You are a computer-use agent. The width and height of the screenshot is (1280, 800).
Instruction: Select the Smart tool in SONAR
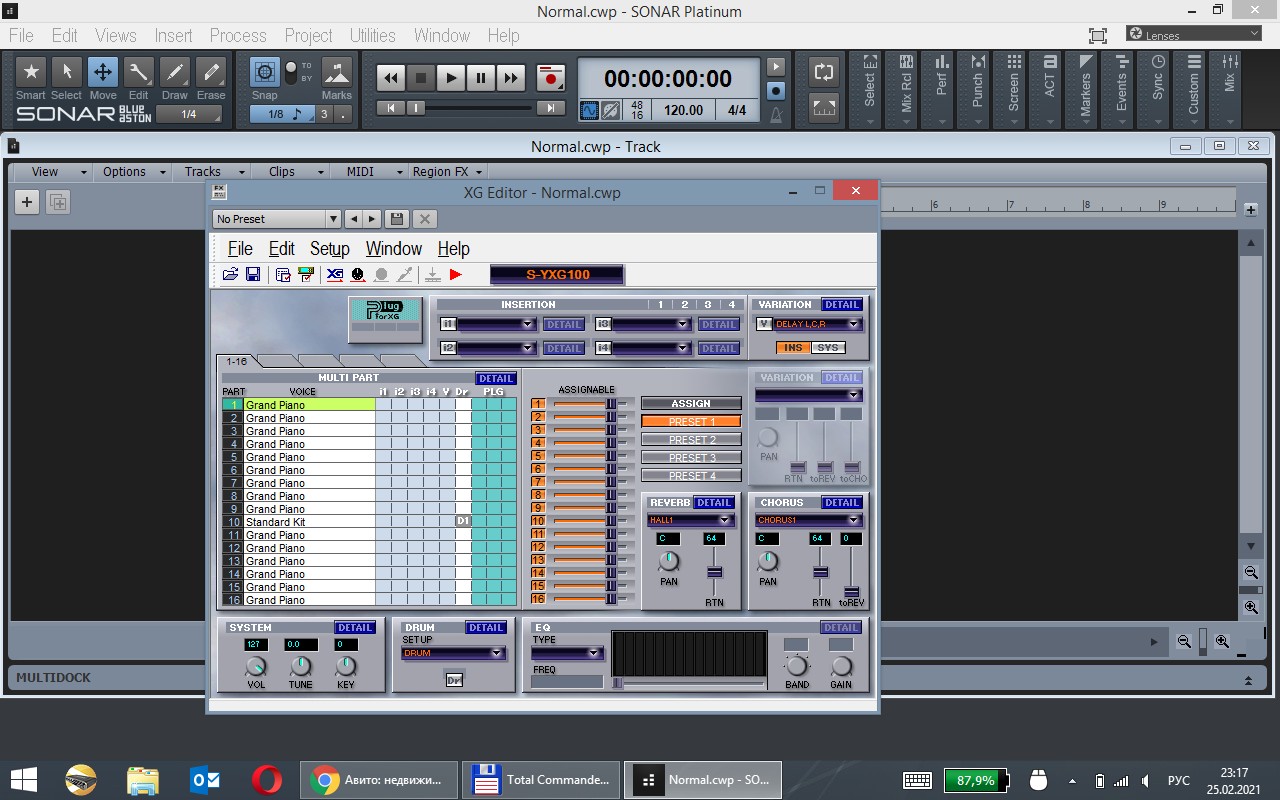coord(31,72)
